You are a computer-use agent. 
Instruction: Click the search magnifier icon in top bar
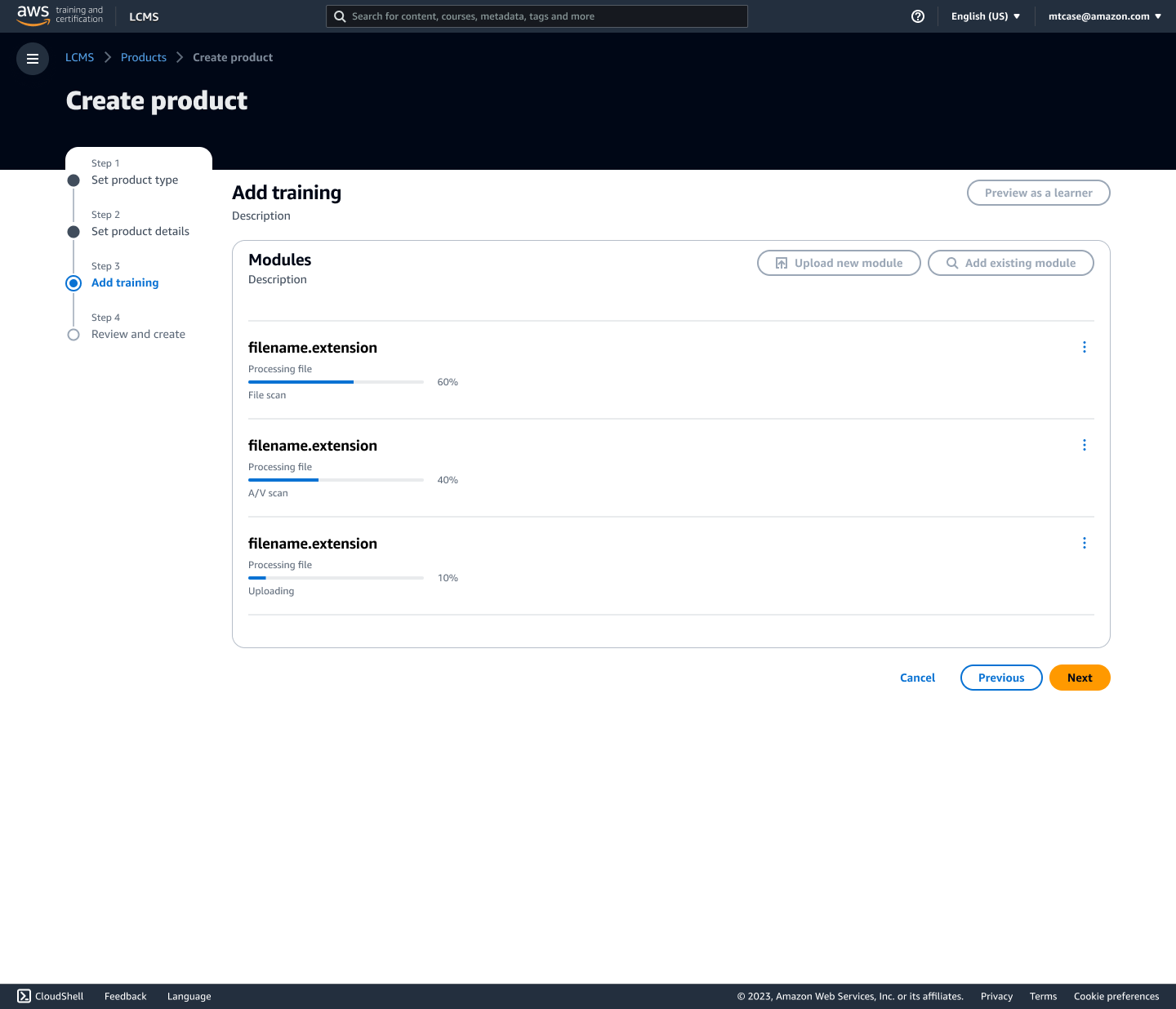(340, 16)
